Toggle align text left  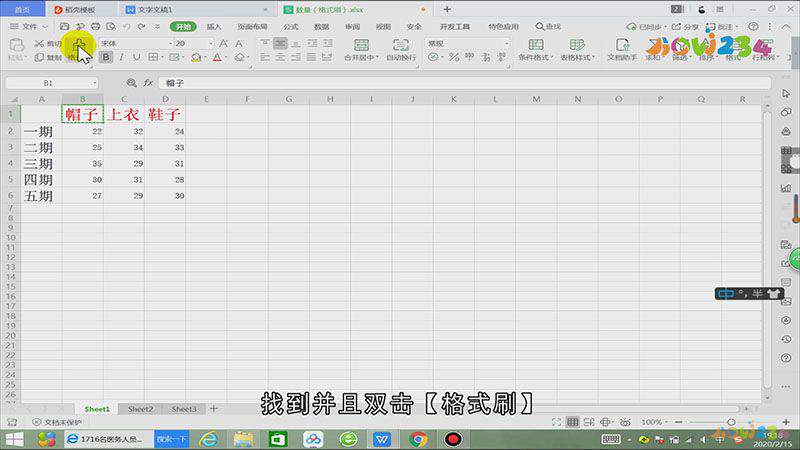[x=265, y=58]
